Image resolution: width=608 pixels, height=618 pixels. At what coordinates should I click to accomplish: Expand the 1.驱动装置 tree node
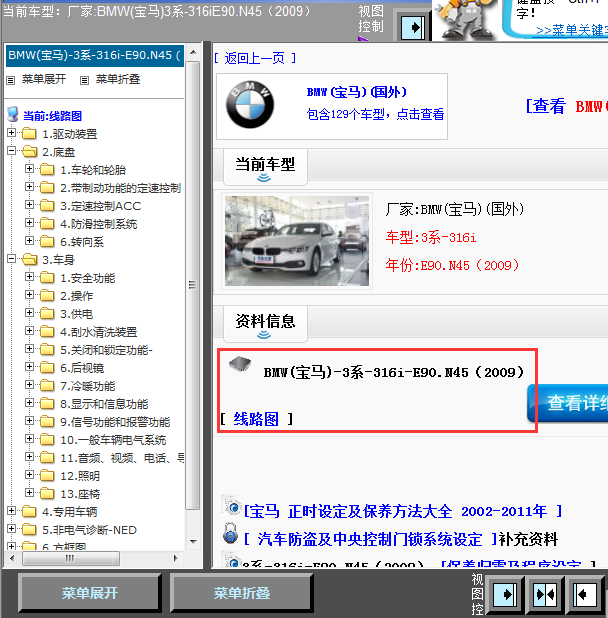point(11,133)
